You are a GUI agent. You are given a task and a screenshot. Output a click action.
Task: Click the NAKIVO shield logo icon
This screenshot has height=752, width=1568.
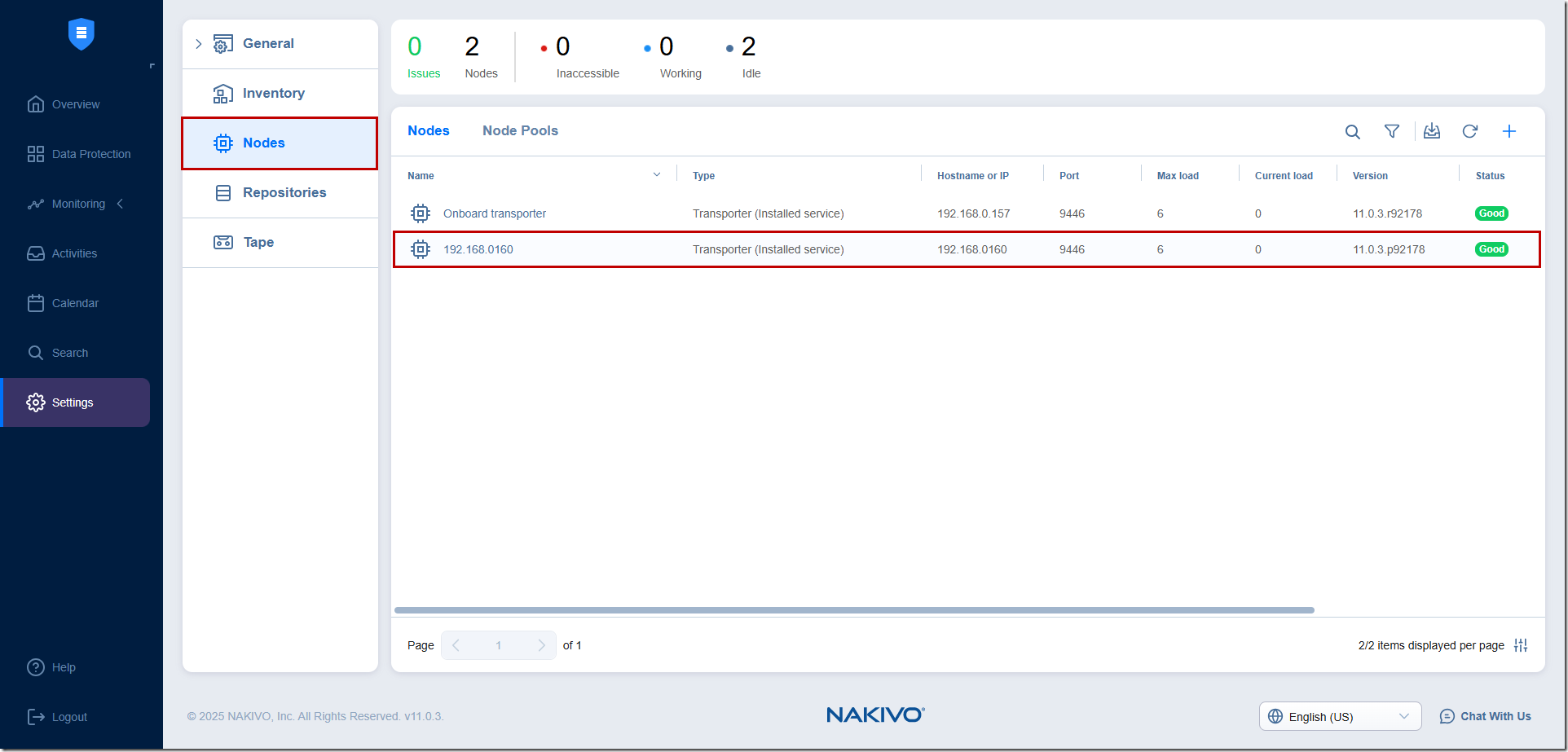[81, 34]
